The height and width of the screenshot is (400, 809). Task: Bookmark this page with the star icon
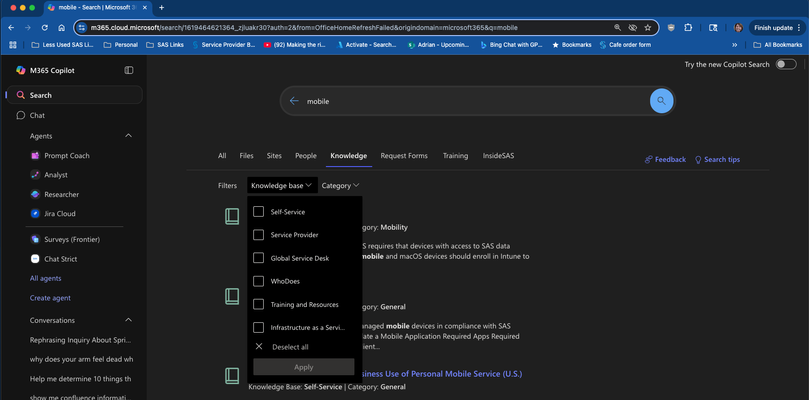coord(648,28)
